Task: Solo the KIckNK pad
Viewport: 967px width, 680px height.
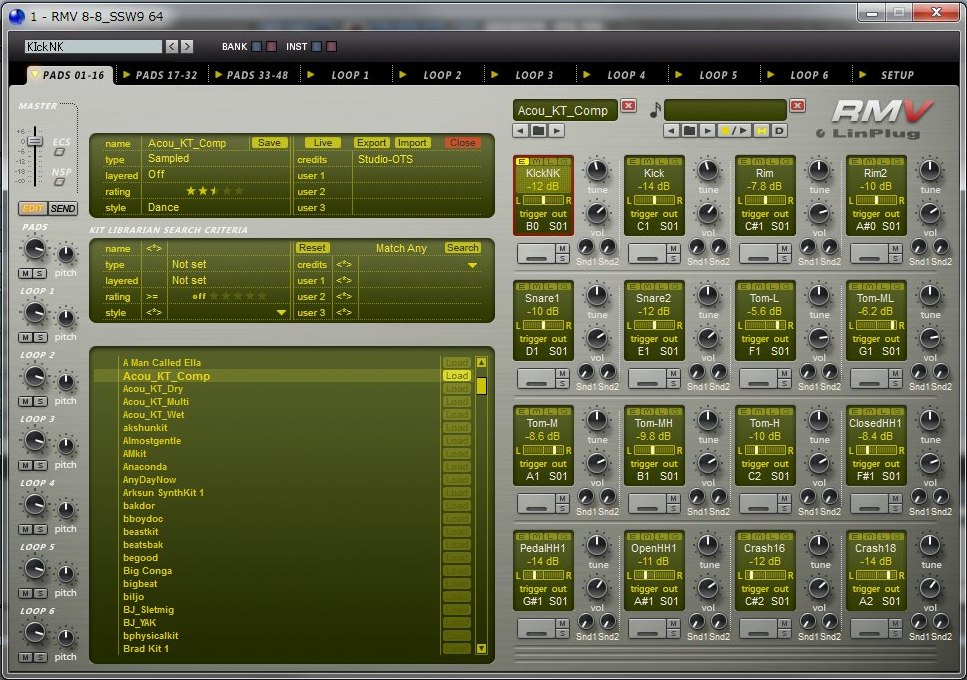Action: point(562,258)
